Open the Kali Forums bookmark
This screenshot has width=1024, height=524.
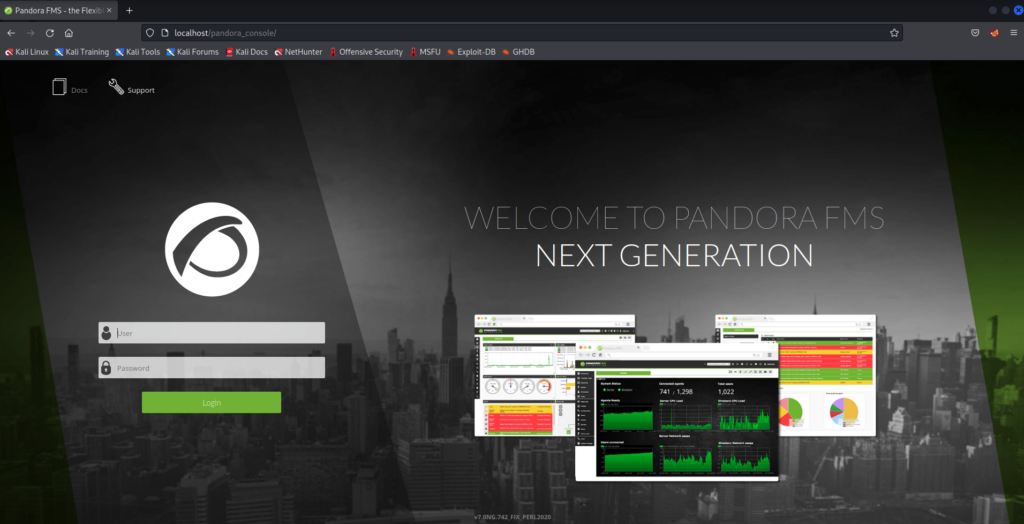click(x=193, y=52)
